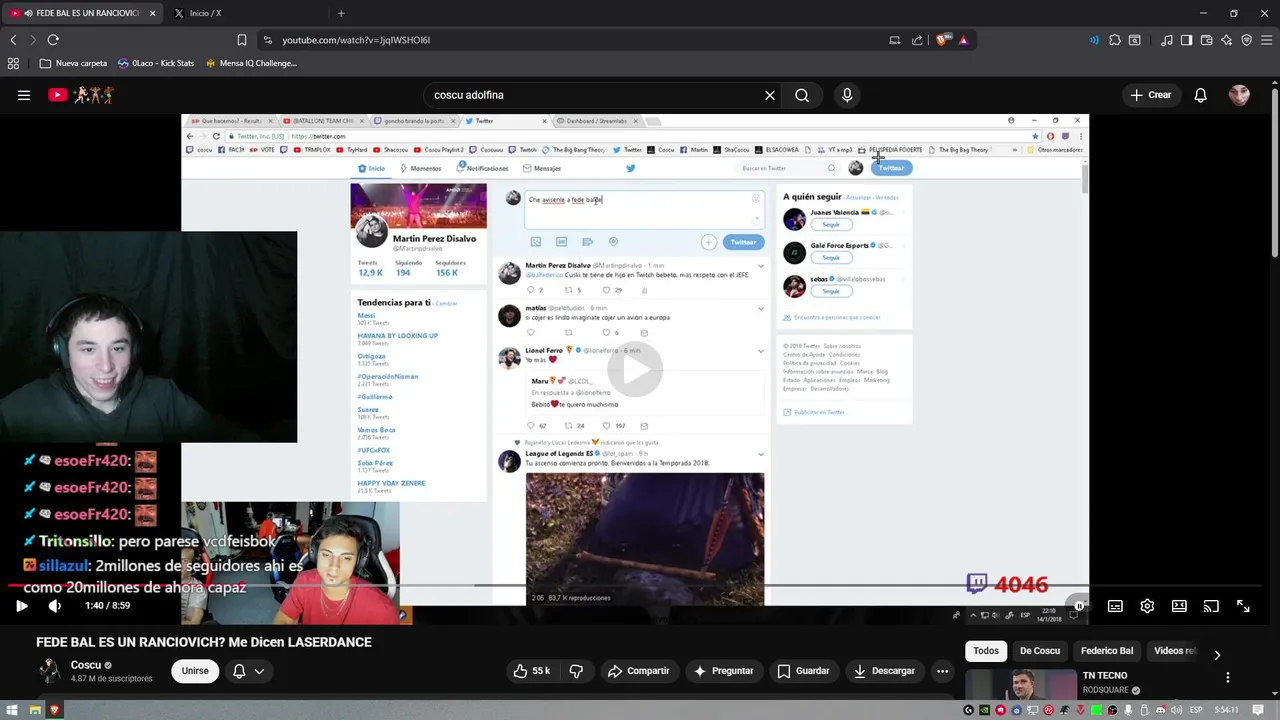This screenshot has height=720, width=1280.
Task: Toggle subtitles on the player
Action: click(1115, 605)
